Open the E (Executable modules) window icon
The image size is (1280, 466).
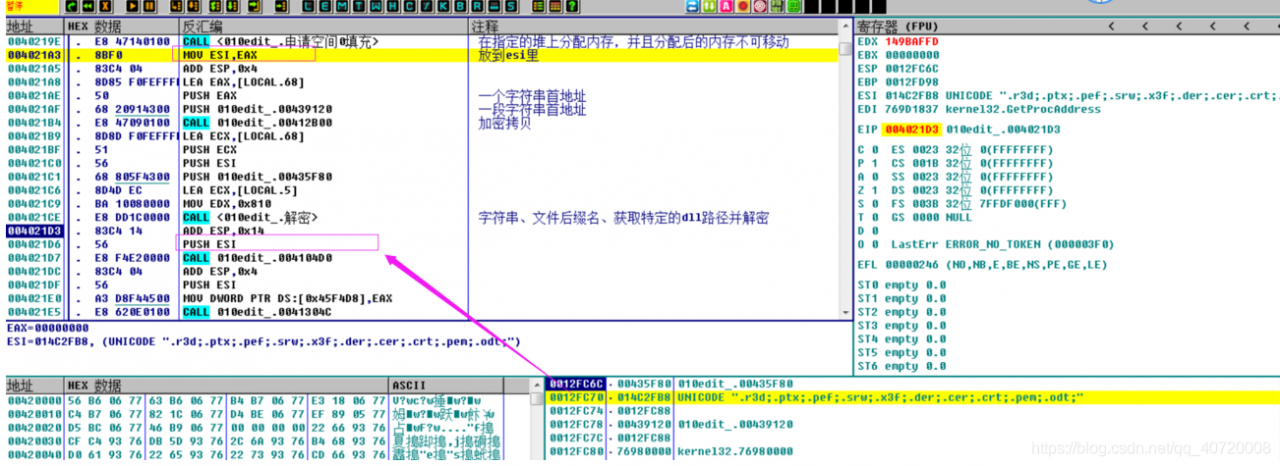point(325,6)
